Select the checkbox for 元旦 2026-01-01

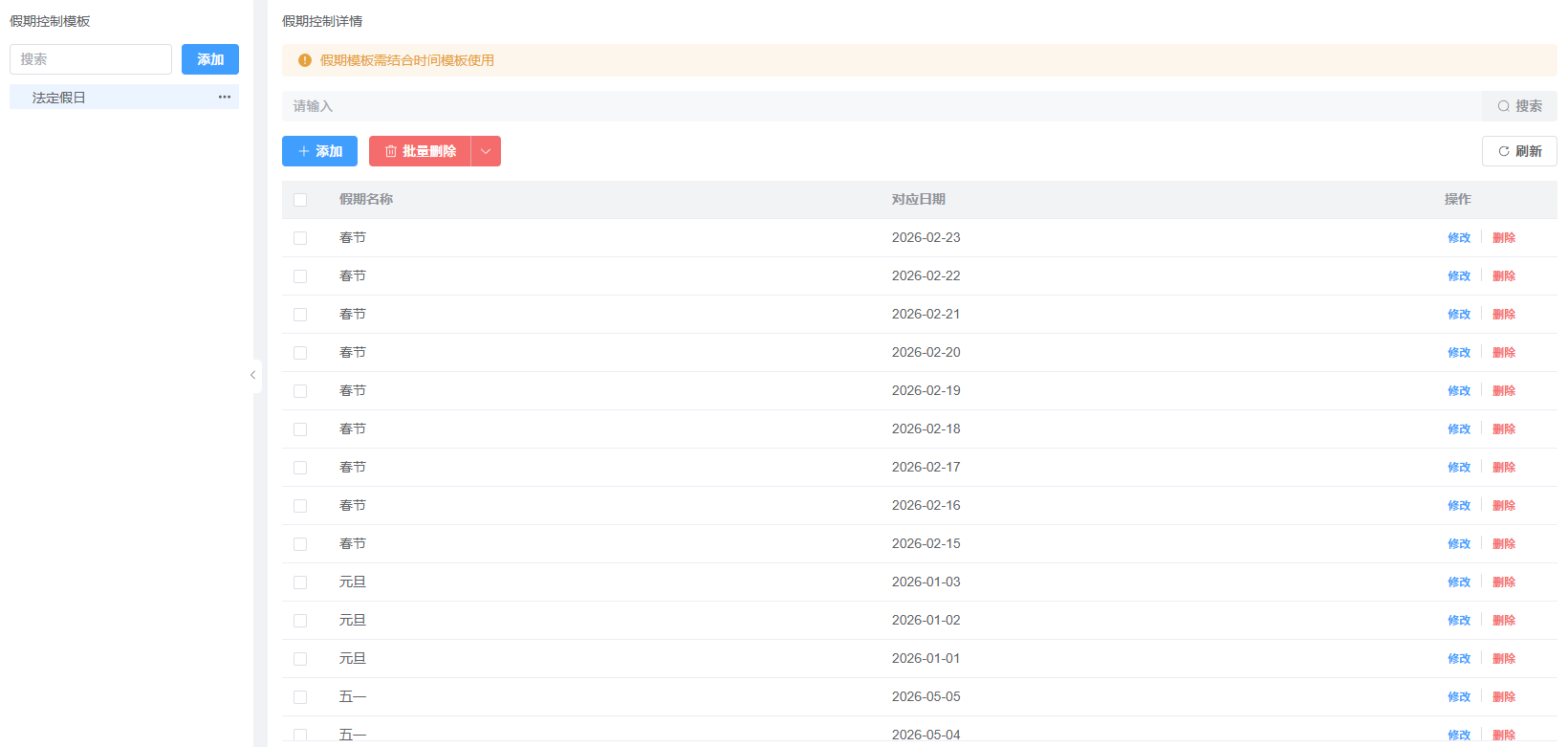300,659
